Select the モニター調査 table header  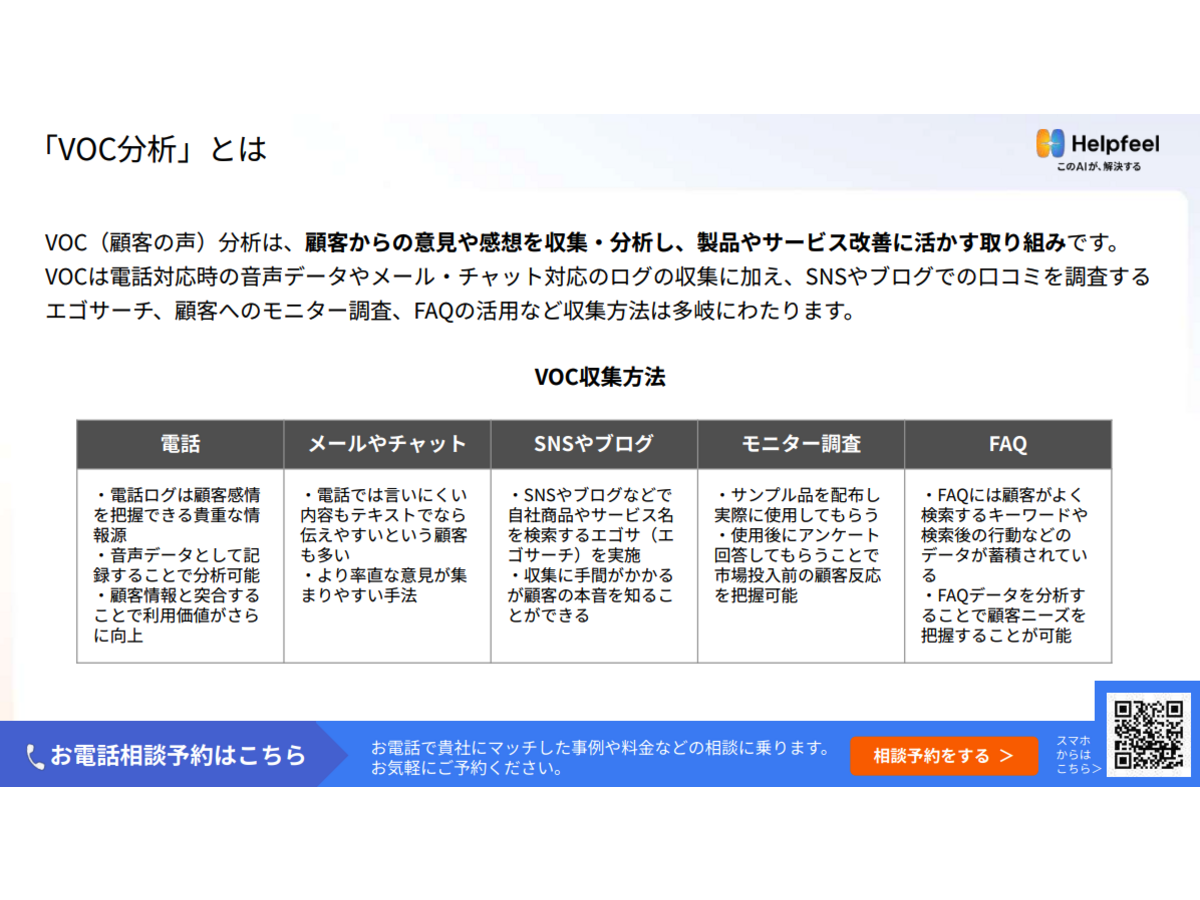pos(801,444)
